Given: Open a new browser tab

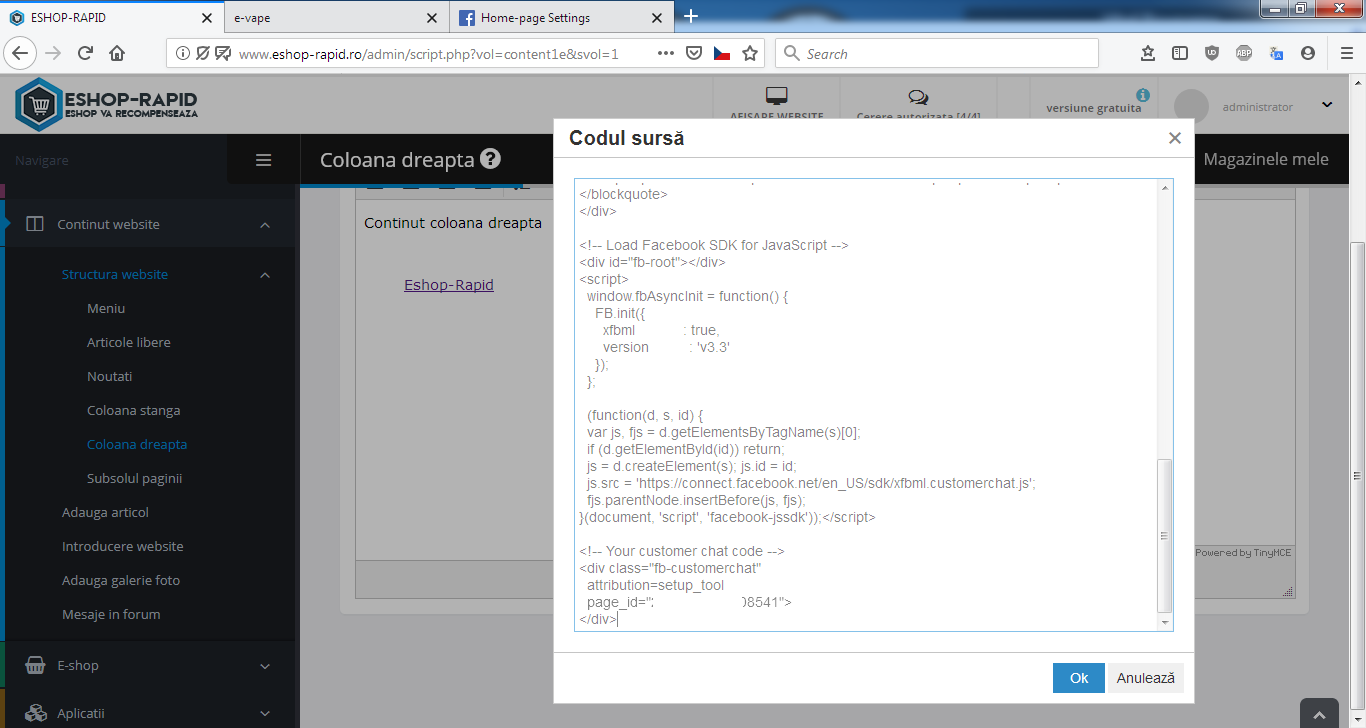Looking at the screenshot, I should pos(691,16).
